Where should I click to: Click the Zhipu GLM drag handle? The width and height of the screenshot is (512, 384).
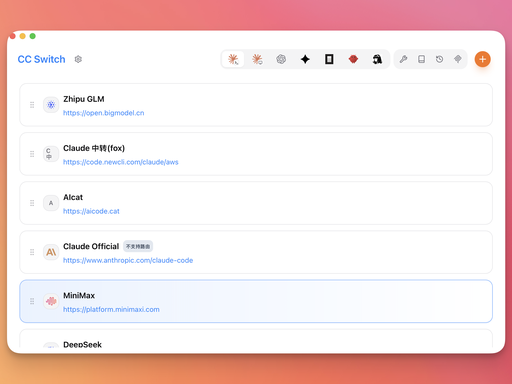32,105
